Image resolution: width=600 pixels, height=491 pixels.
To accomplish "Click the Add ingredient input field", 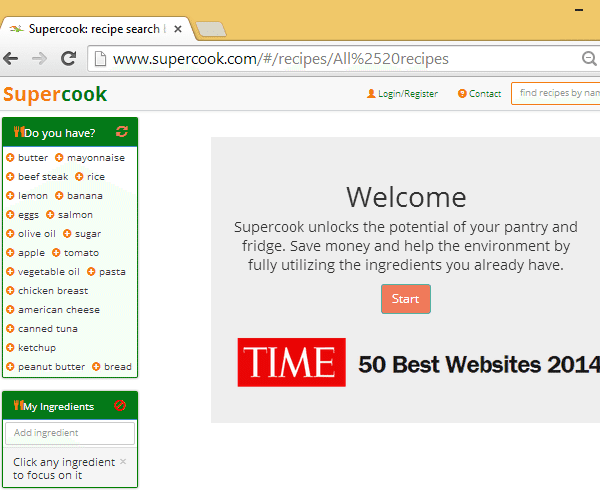I will tap(70, 433).
